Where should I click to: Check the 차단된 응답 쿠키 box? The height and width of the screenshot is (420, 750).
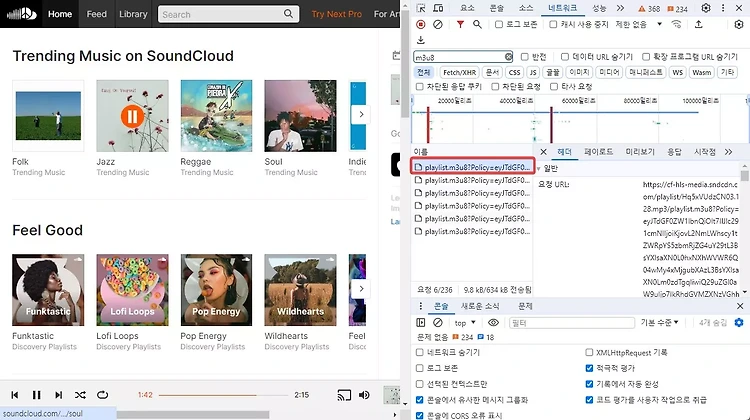pyautogui.click(x=419, y=87)
